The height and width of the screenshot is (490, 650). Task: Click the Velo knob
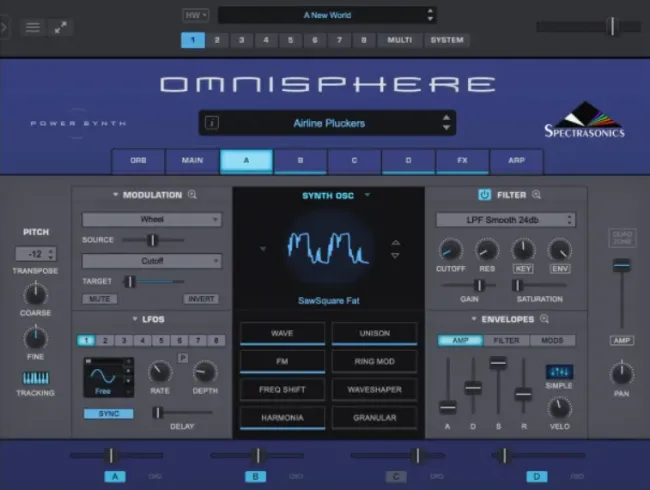[560, 408]
